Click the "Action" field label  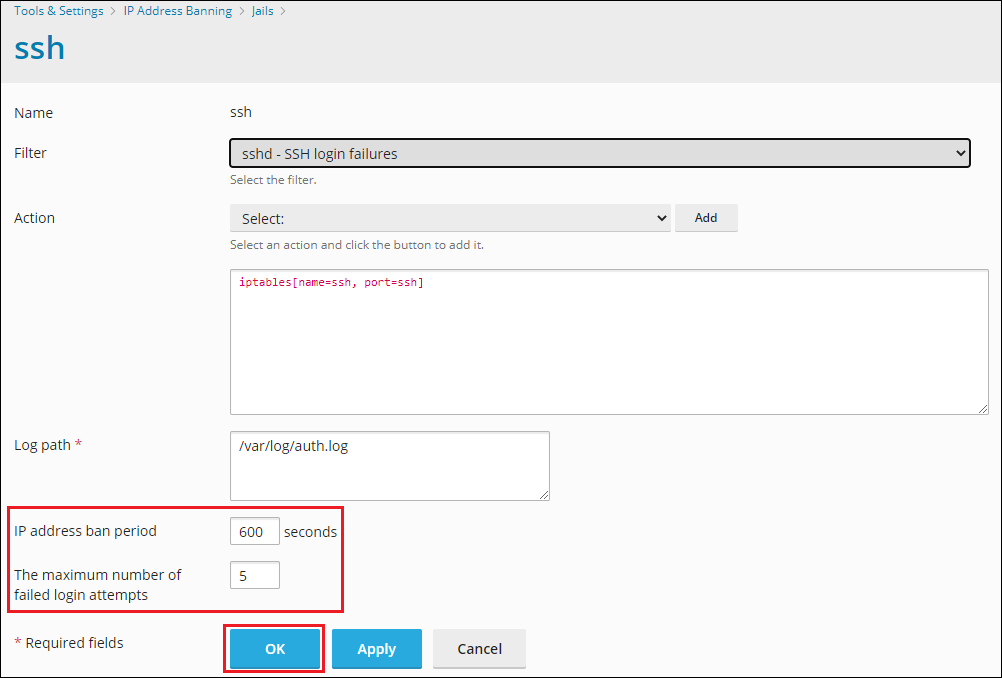[x=34, y=218]
